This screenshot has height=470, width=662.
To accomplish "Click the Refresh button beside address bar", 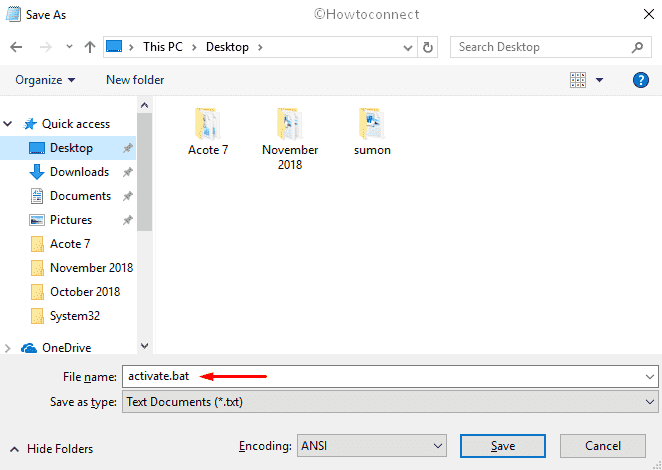I will (x=428, y=47).
